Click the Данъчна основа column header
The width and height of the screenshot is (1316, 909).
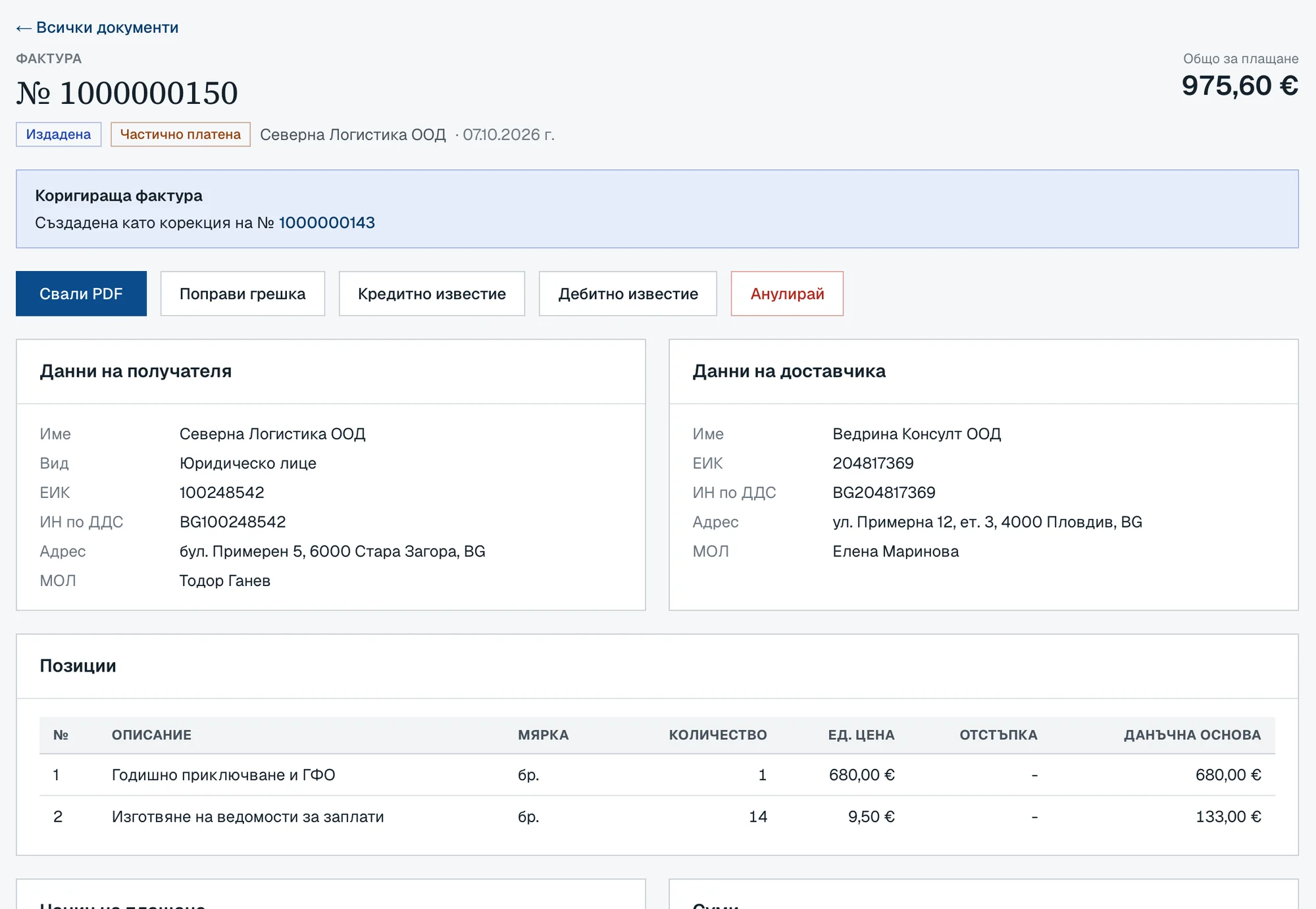[x=1192, y=735]
